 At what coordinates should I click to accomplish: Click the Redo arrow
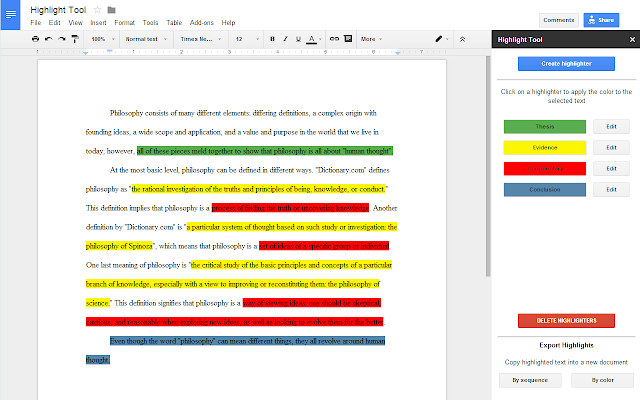[x=62, y=39]
